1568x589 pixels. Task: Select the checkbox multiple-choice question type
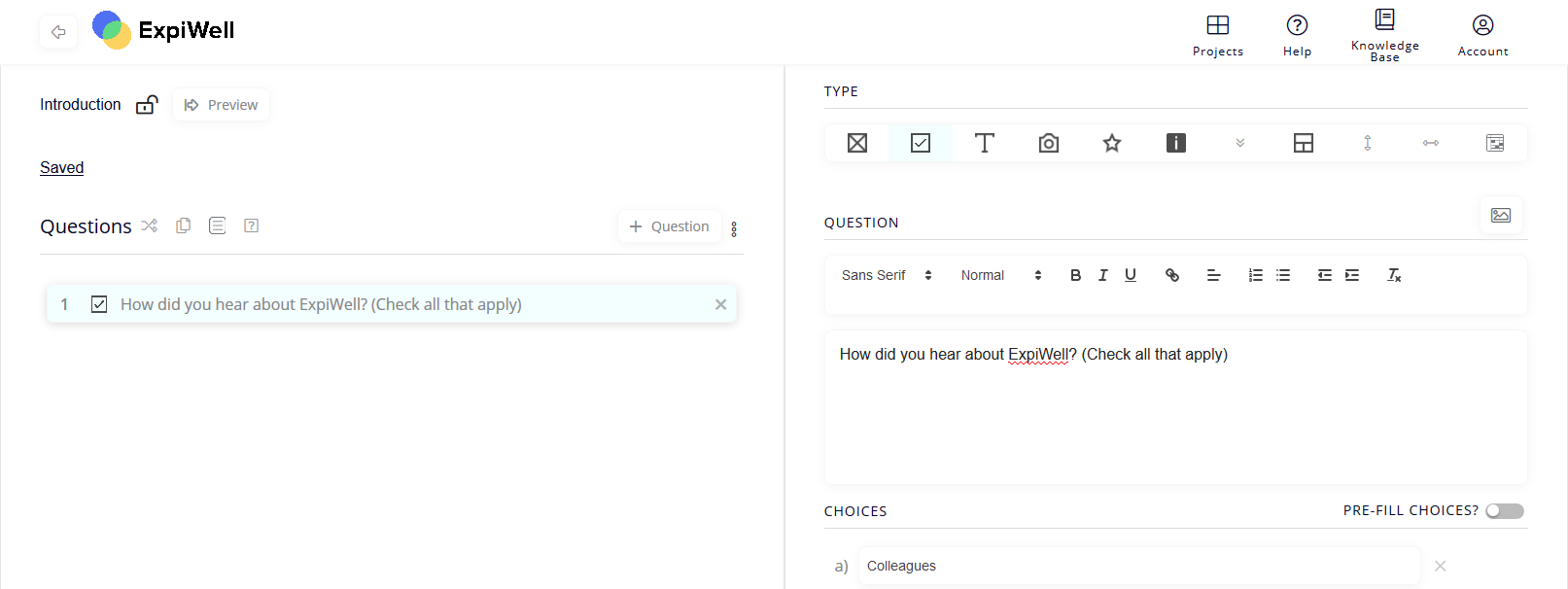tap(921, 143)
